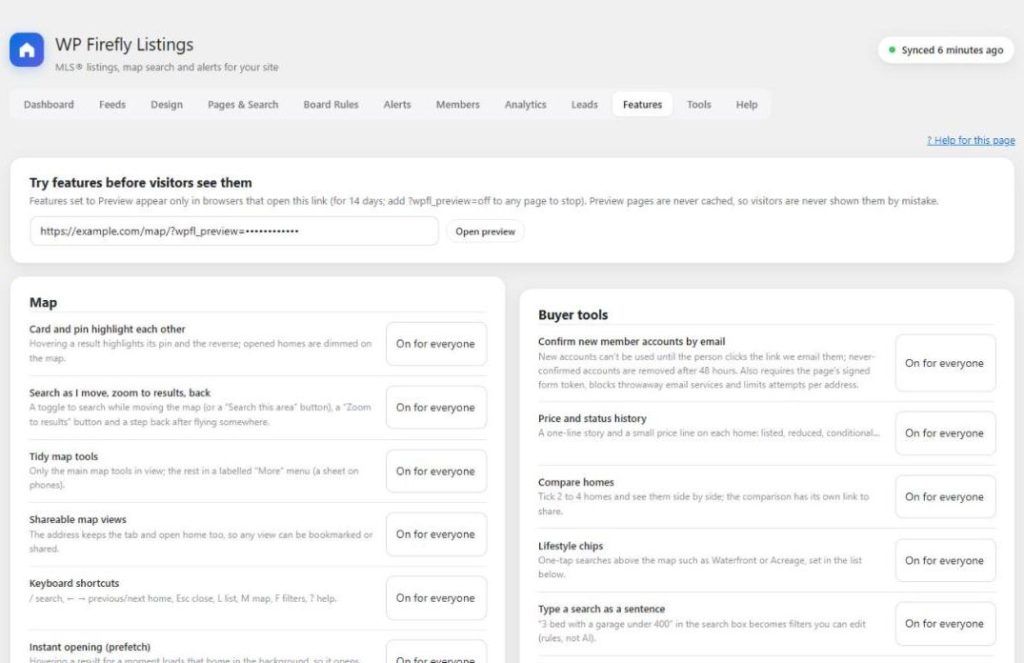Change the Price and status history setting
The image size is (1024, 663).
[x=945, y=433]
